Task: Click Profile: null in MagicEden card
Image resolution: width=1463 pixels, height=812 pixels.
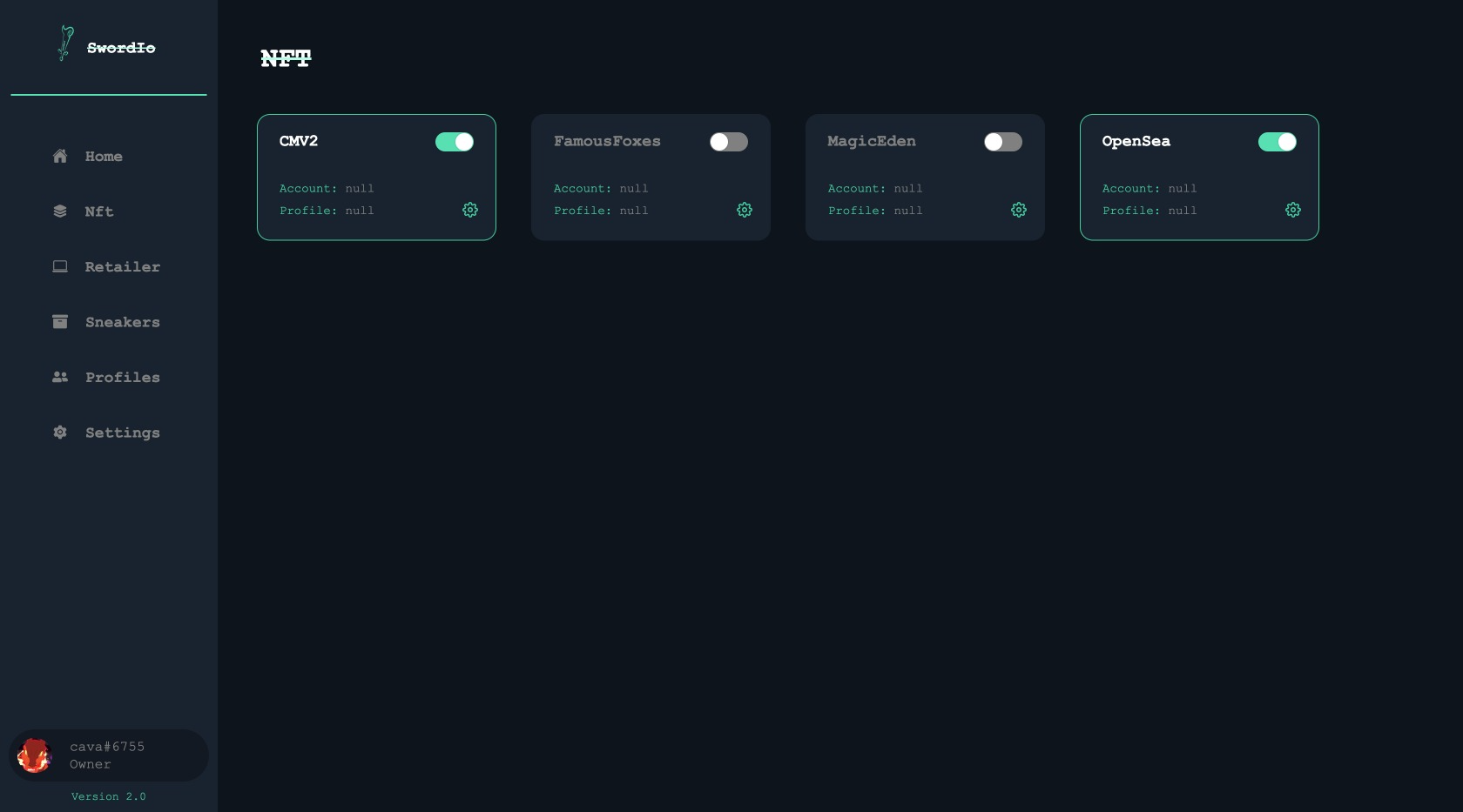Action: 875,211
